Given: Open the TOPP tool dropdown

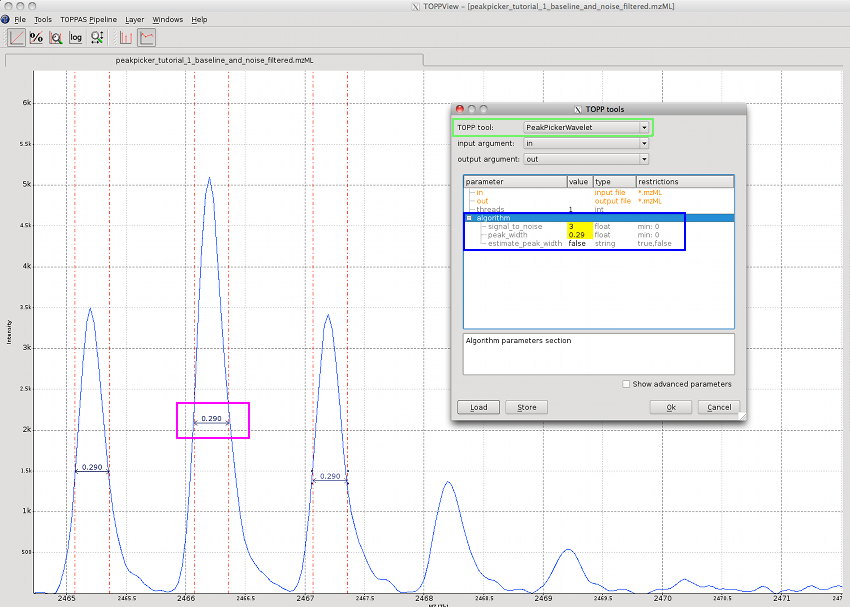Looking at the screenshot, I should click(586, 127).
